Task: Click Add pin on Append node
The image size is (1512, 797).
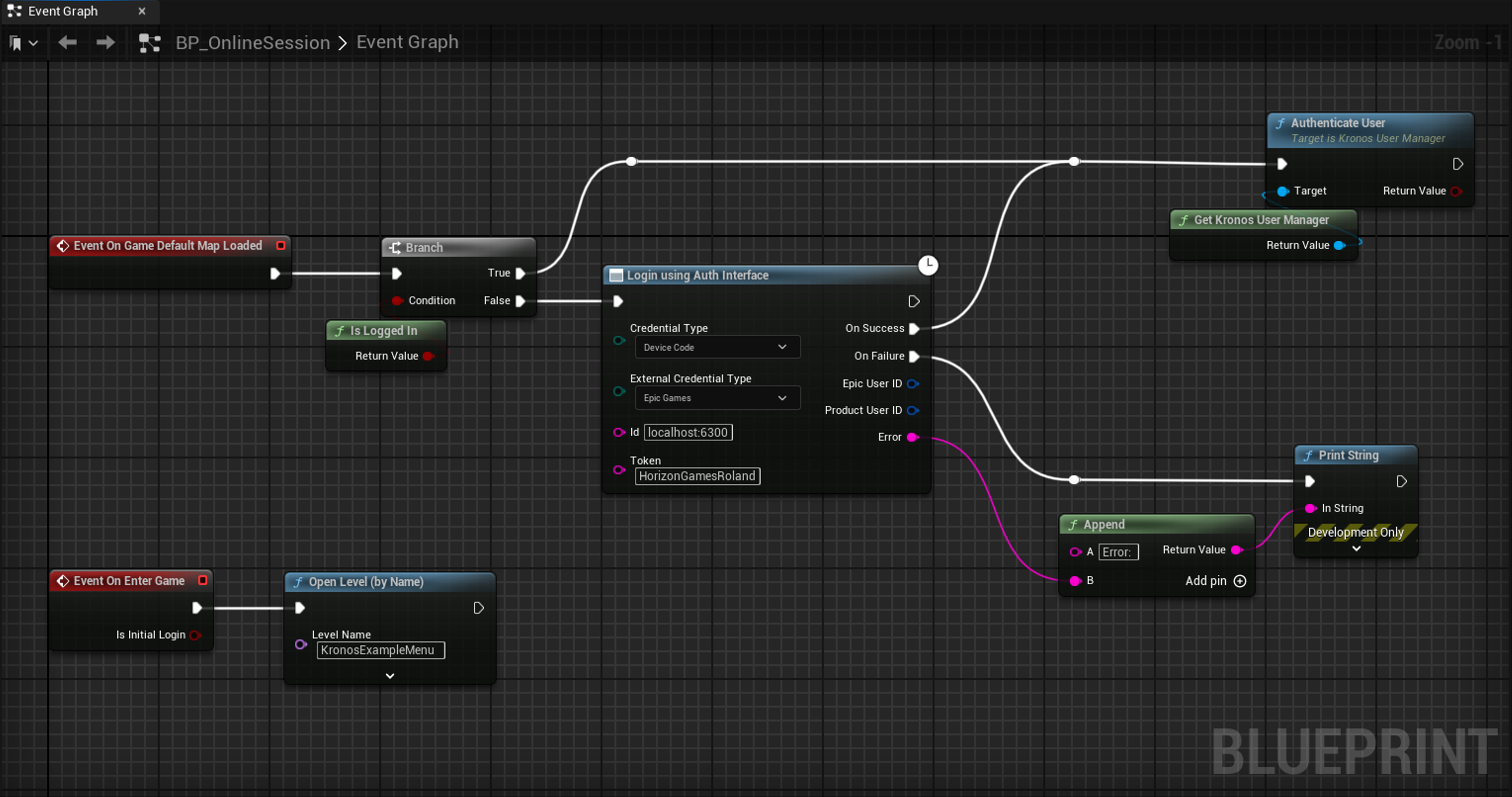Action: click(1215, 581)
